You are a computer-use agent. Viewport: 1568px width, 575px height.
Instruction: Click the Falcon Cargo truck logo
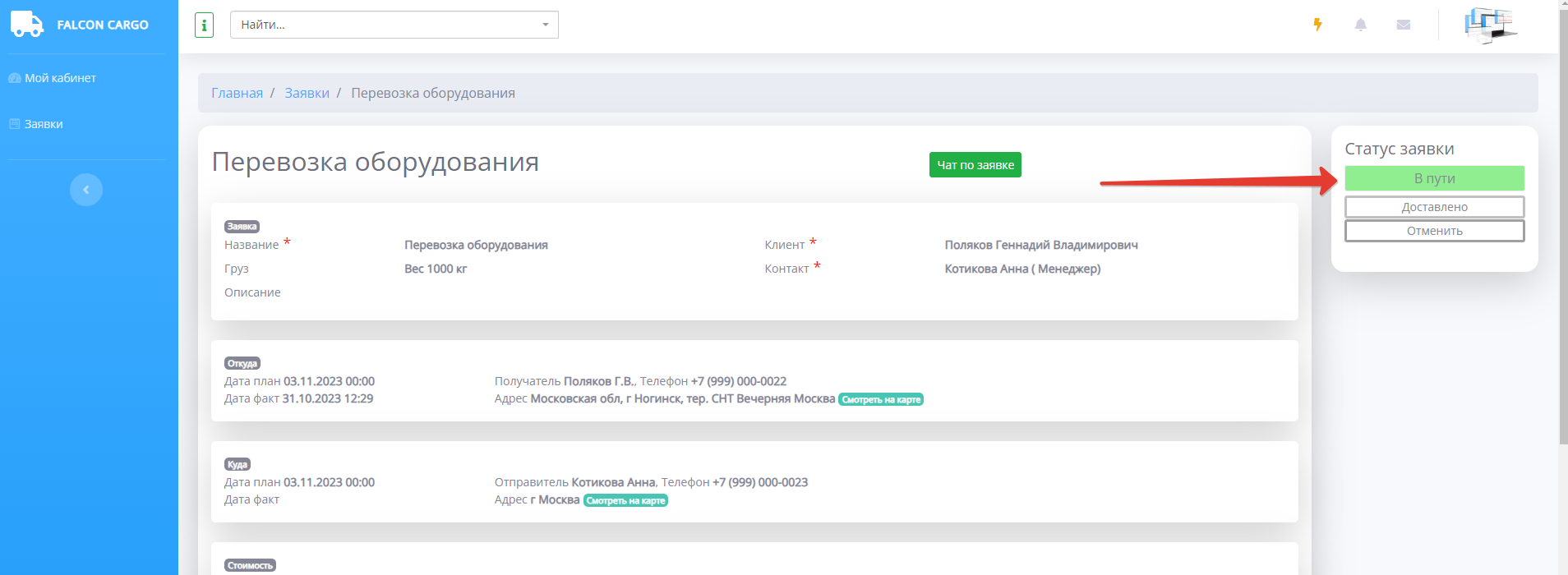pos(26,25)
